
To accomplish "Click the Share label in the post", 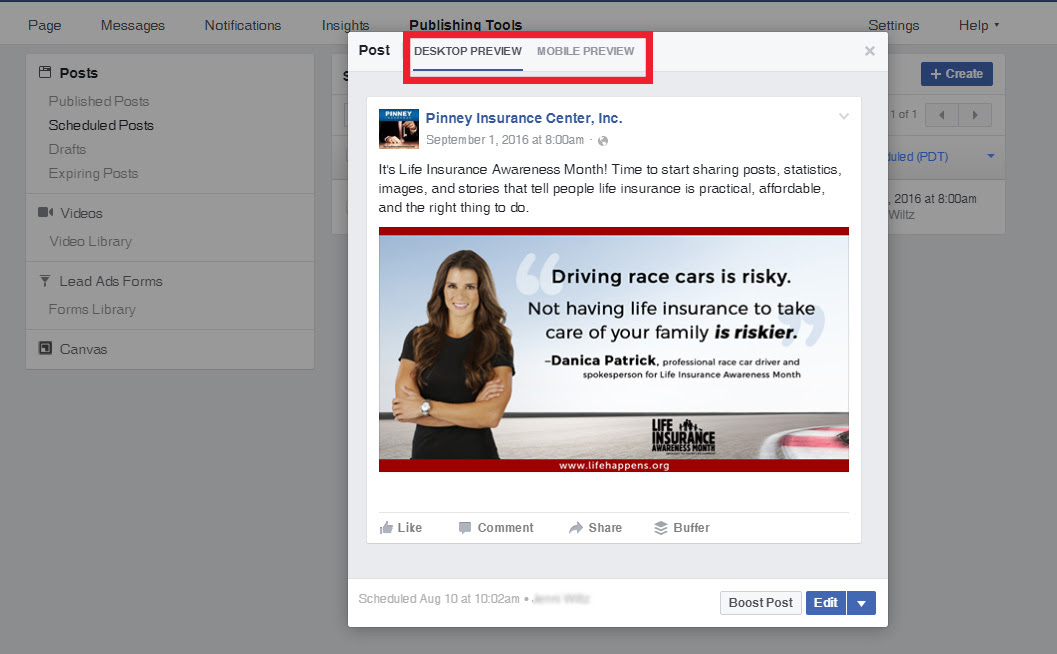I will coord(605,527).
